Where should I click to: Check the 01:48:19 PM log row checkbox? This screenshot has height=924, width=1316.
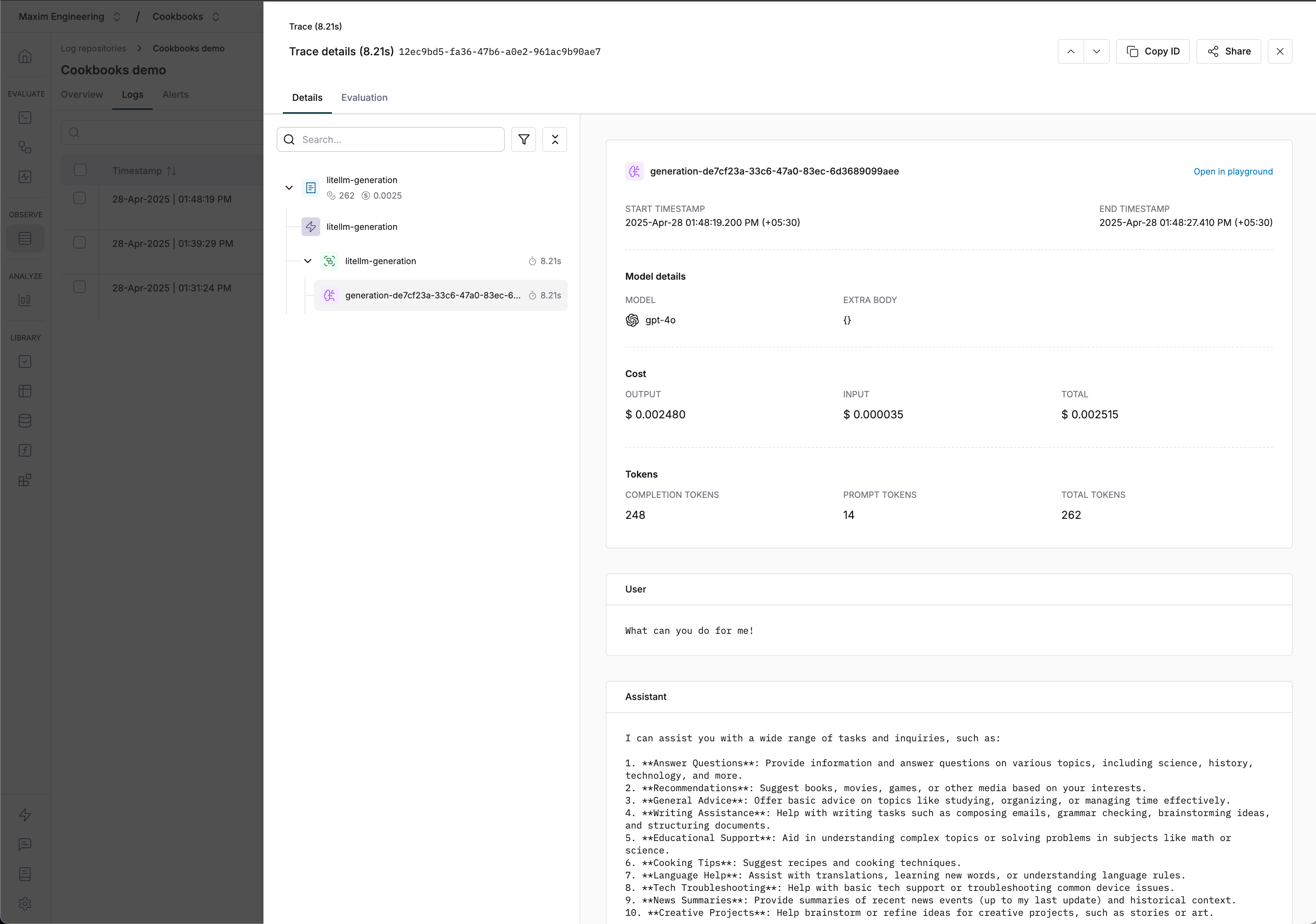(80, 198)
